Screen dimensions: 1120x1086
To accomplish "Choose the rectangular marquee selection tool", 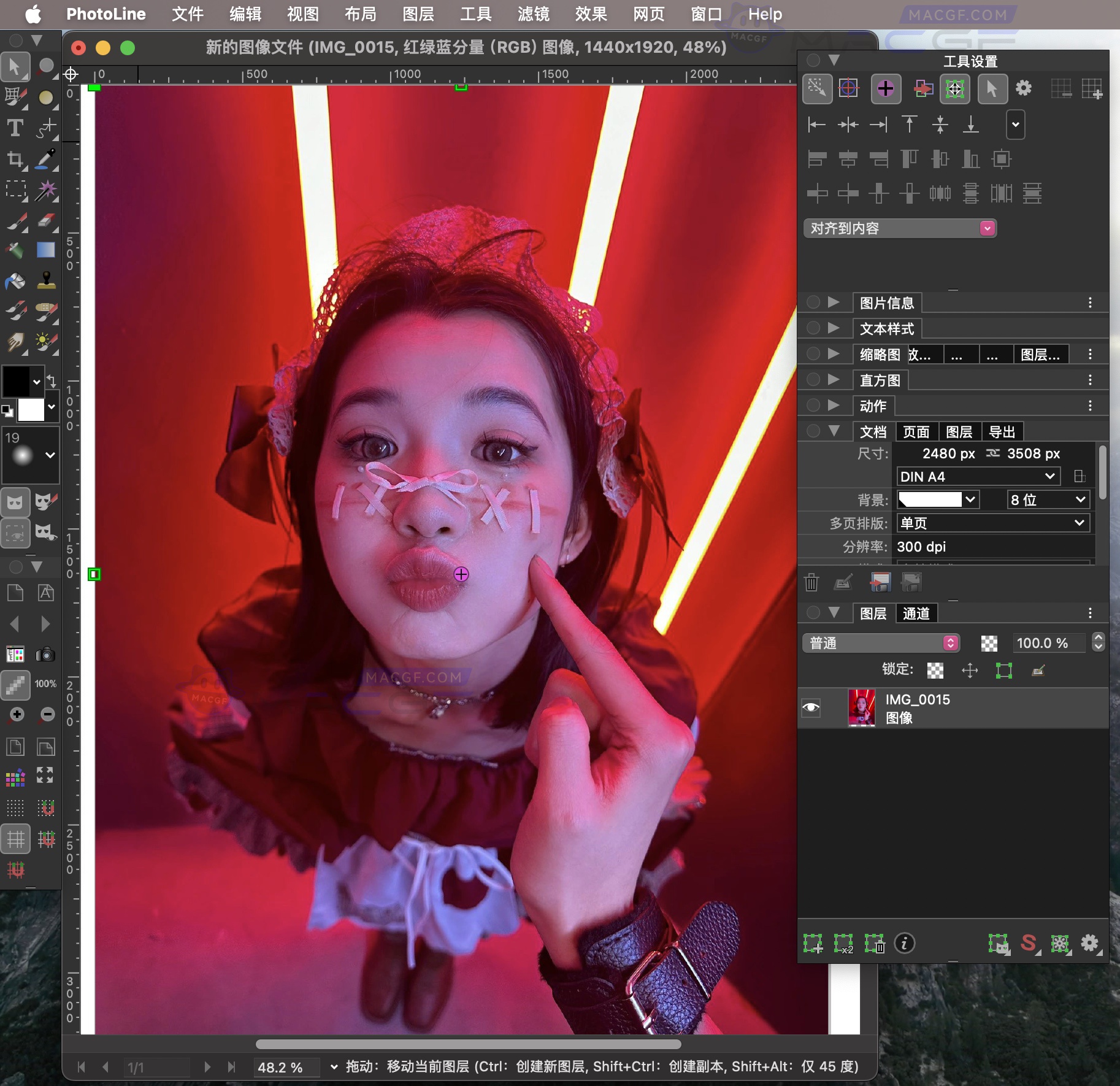I will (15, 190).
